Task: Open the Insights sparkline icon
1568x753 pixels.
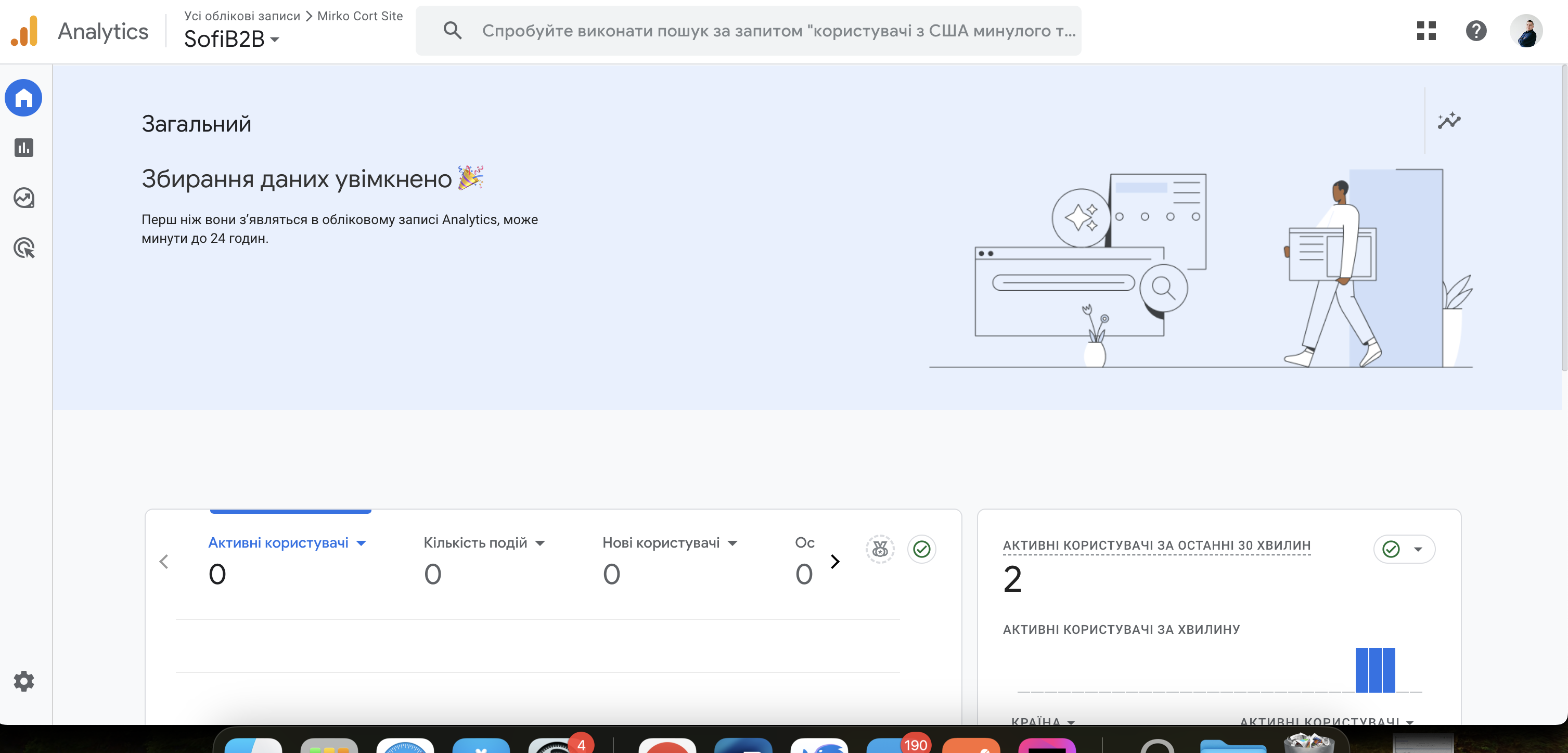Action: click(1449, 121)
